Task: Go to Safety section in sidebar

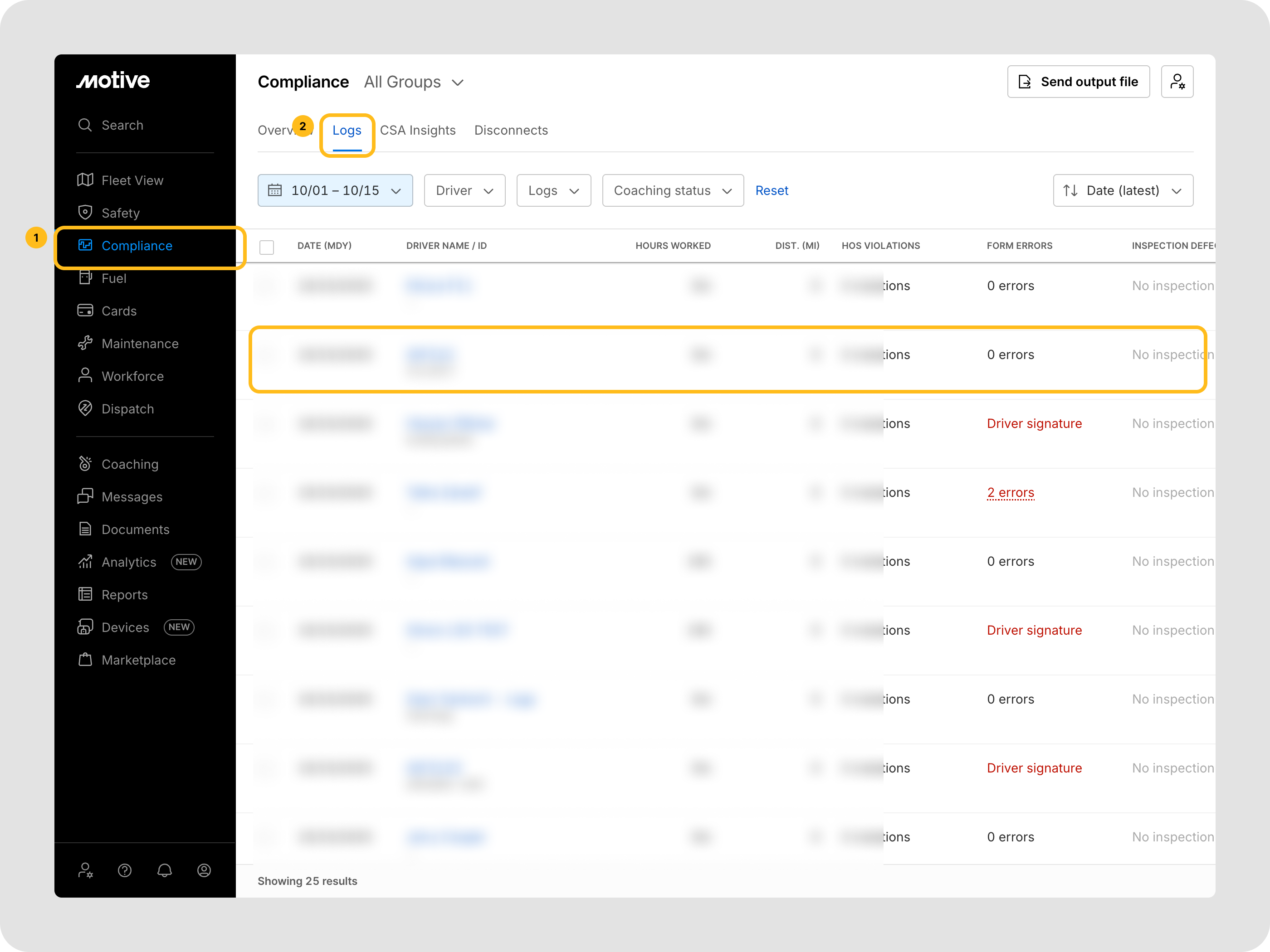Action: [x=120, y=213]
